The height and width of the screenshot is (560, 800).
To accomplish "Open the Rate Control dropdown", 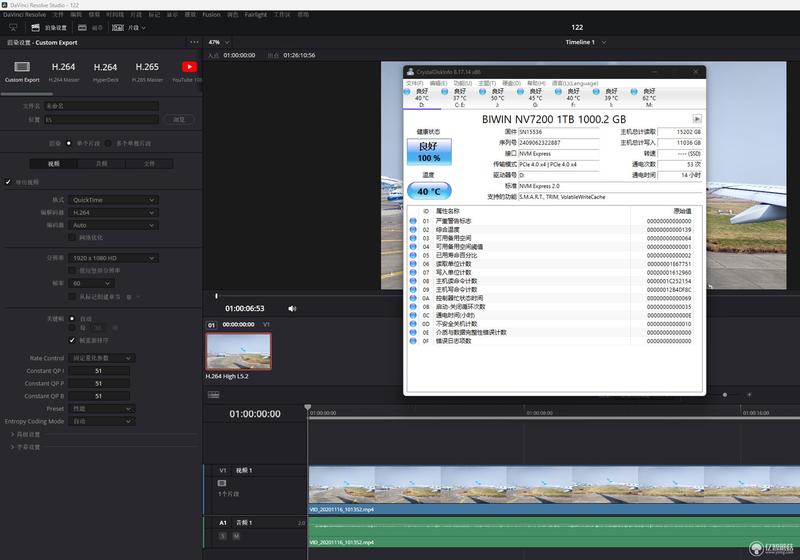I will tap(102, 358).
